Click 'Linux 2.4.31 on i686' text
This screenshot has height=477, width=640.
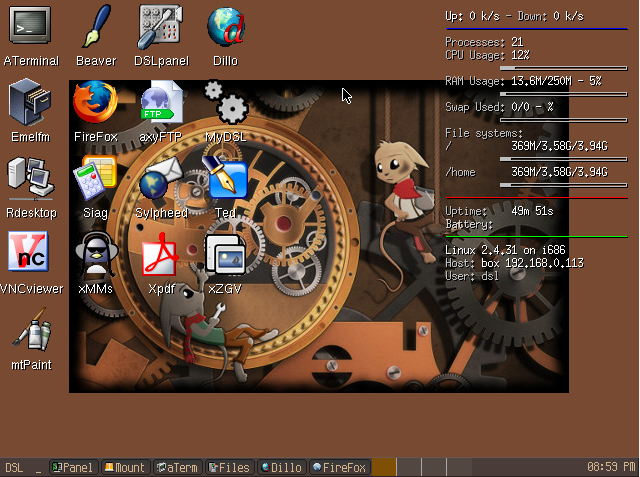[505, 250]
